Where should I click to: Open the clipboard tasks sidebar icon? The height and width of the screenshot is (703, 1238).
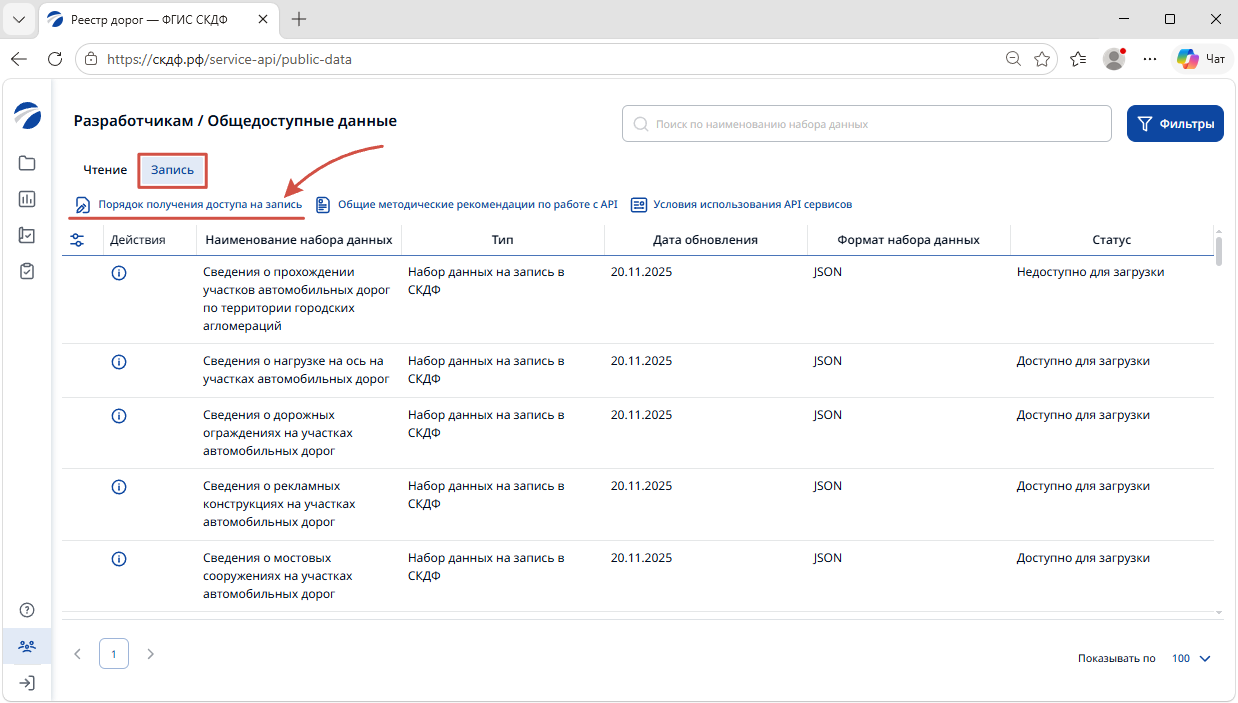(27, 271)
